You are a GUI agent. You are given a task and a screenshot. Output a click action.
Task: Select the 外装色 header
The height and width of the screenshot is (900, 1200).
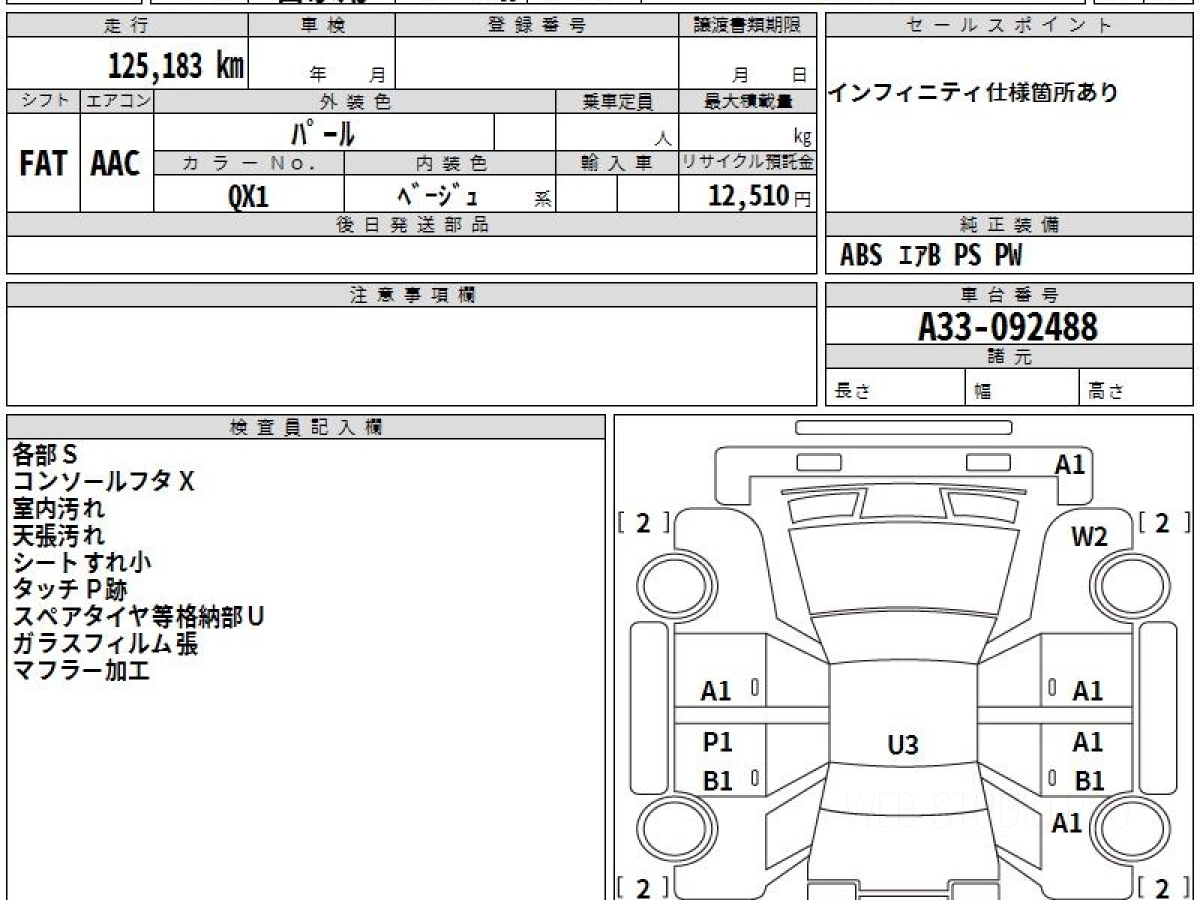355,101
